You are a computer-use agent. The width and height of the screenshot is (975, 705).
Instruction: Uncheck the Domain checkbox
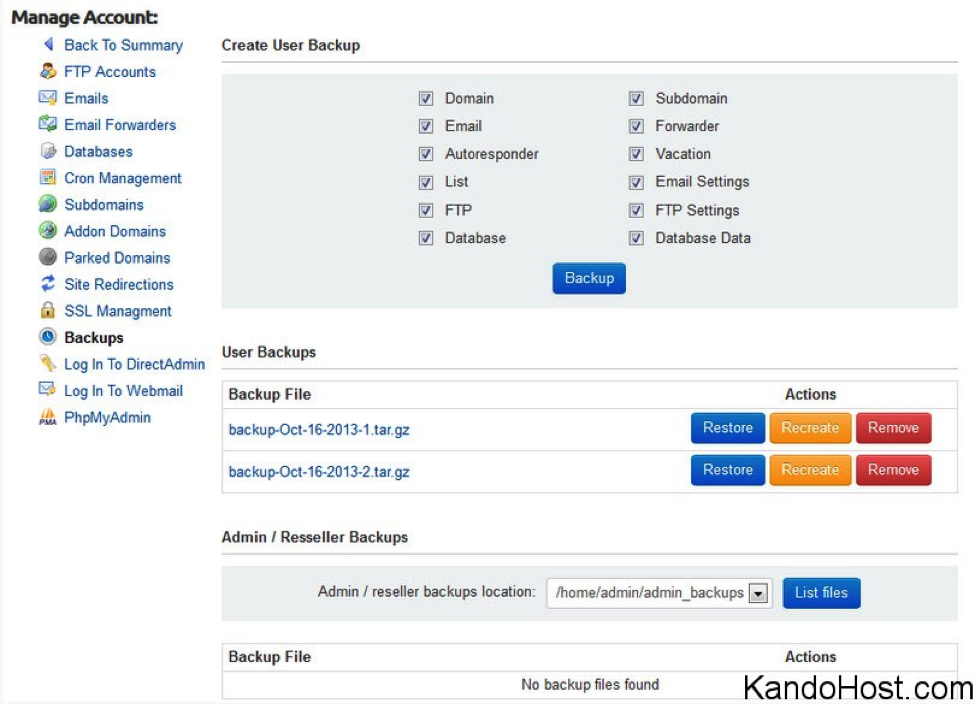click(x=426, y=98)
